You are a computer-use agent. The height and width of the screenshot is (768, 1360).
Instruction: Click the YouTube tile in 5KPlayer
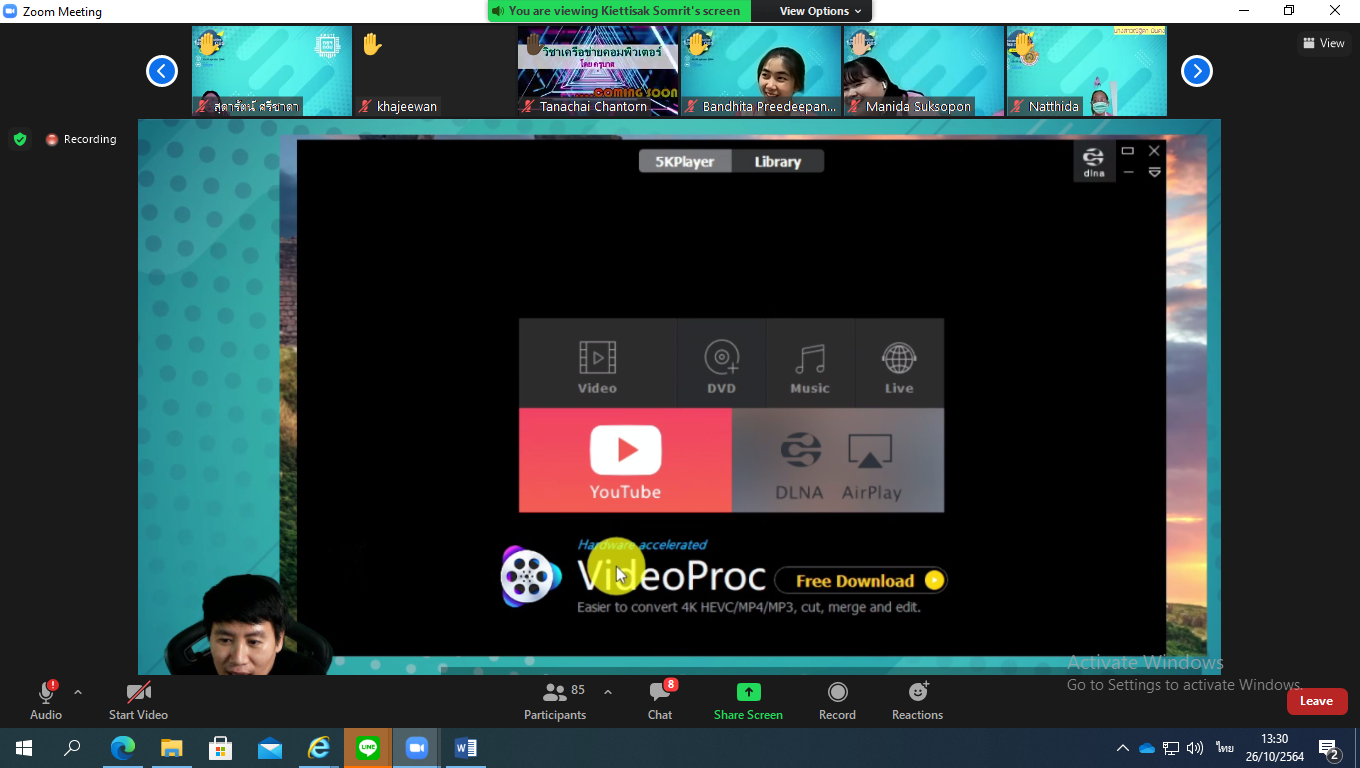(x=625, y=460)
